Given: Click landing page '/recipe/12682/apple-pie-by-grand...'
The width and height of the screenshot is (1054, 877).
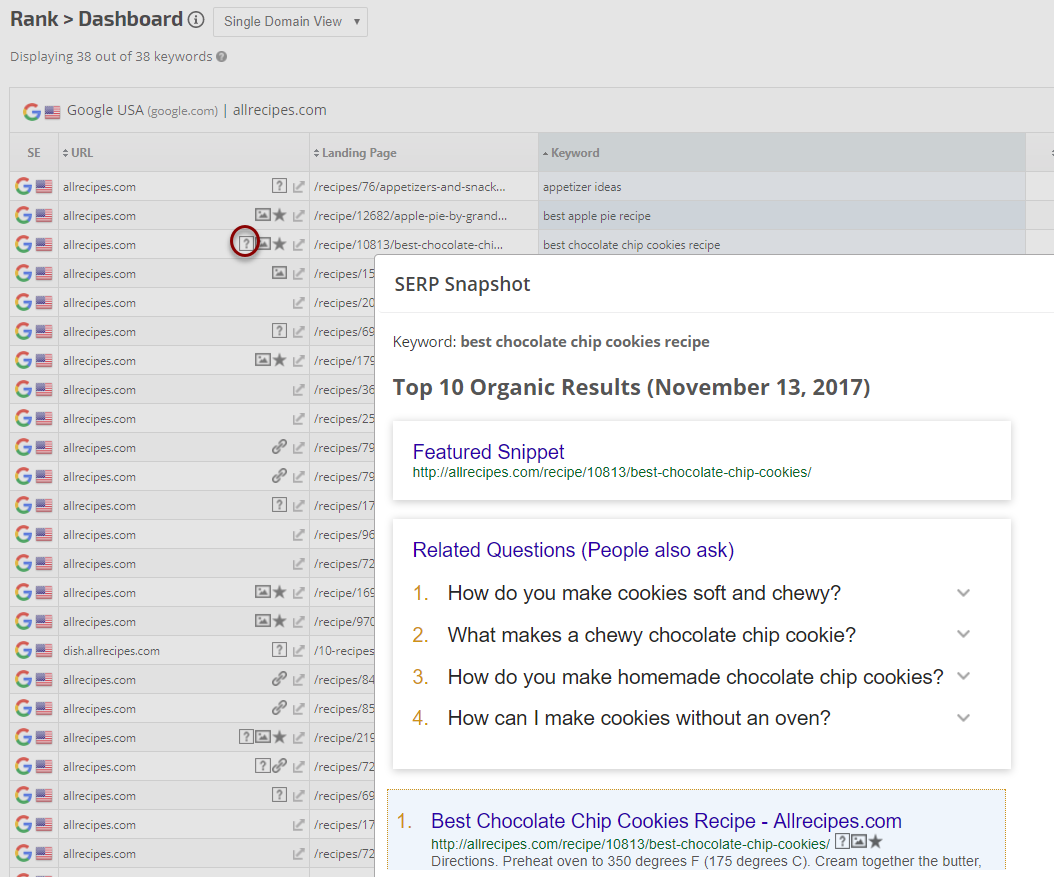Looking at the screenshot, I should (x=410, y=216).
